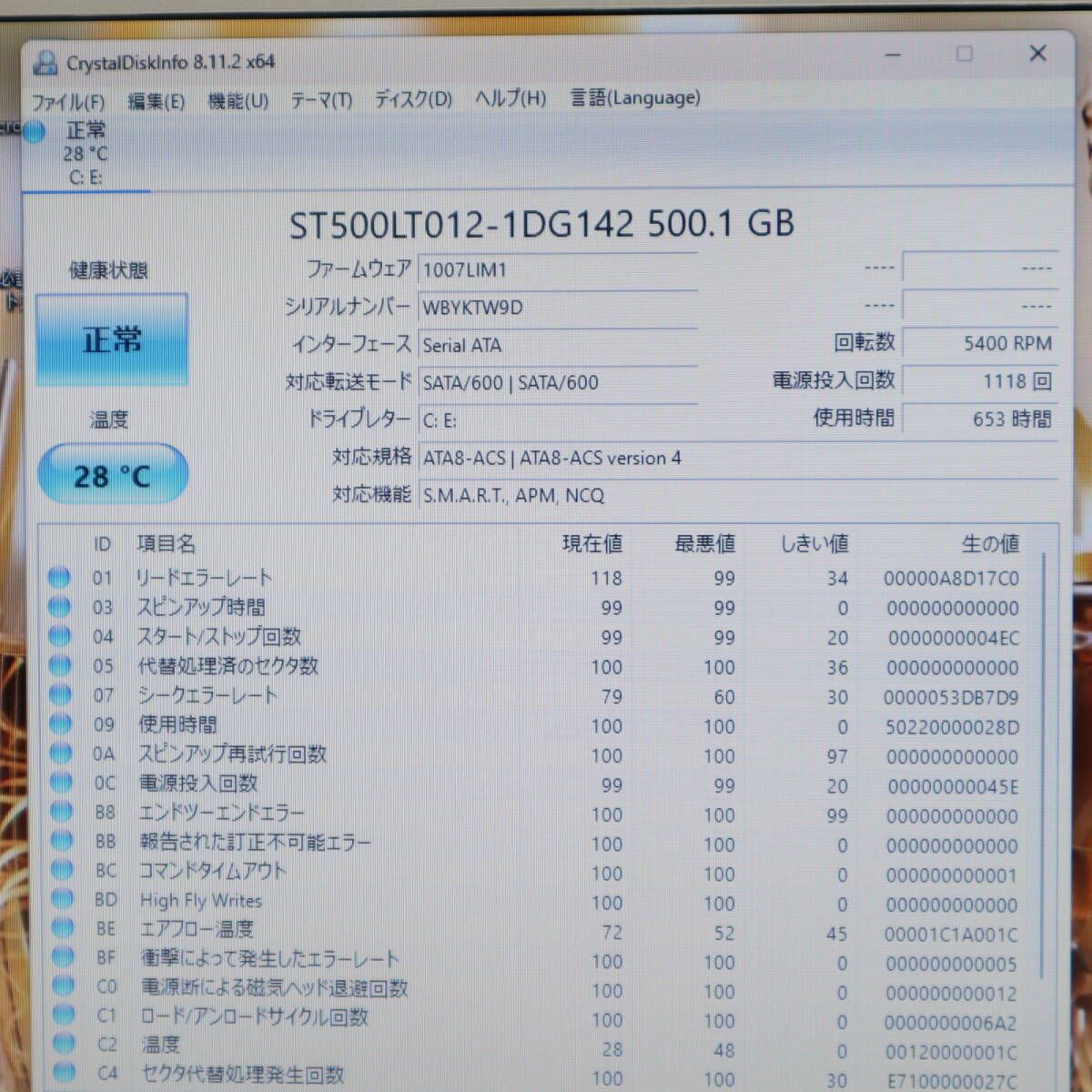Click the status icon for ID 04 row
The height and width of the screenshot is (1092, 1092).
[x=59, y=636]
